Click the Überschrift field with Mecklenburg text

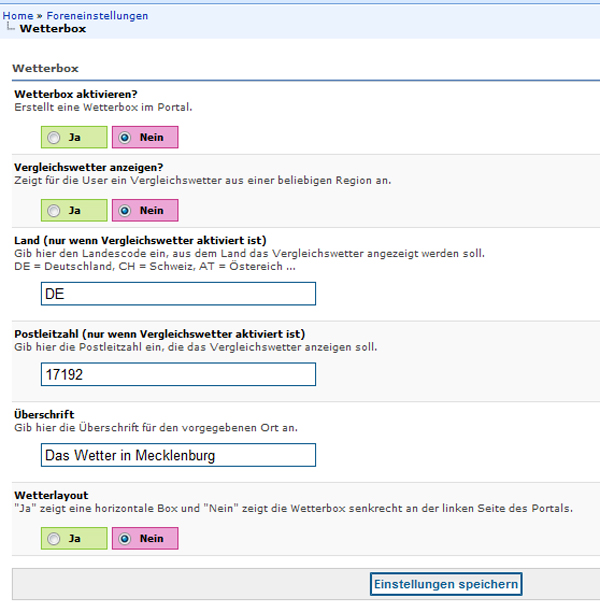178,455
